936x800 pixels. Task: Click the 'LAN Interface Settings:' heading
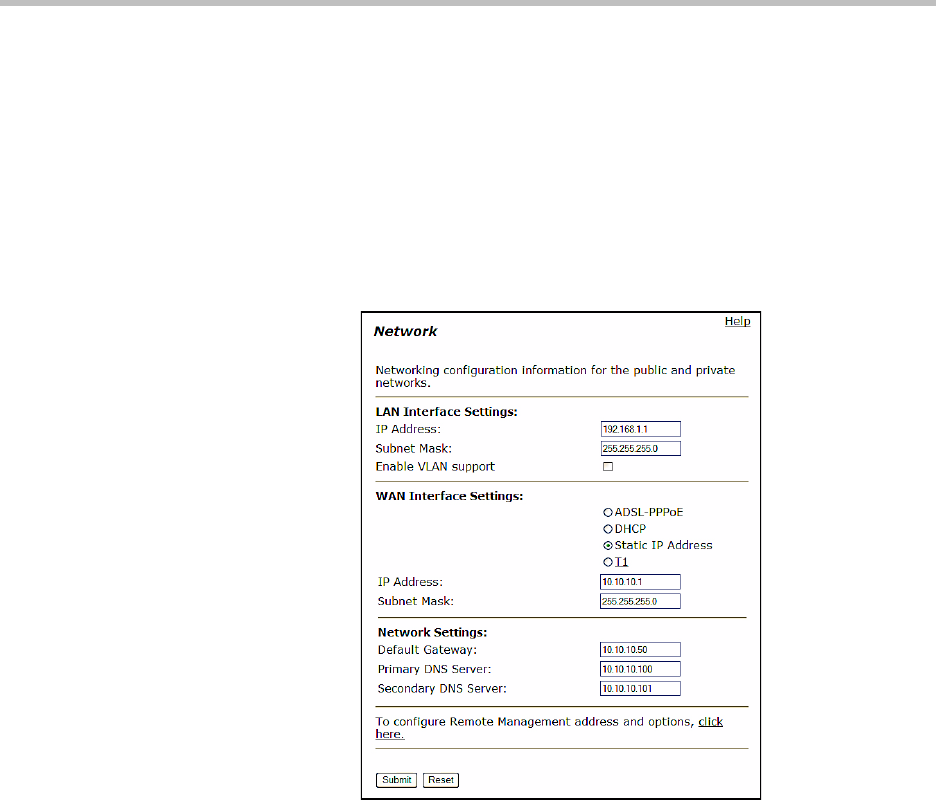(447, 412)
